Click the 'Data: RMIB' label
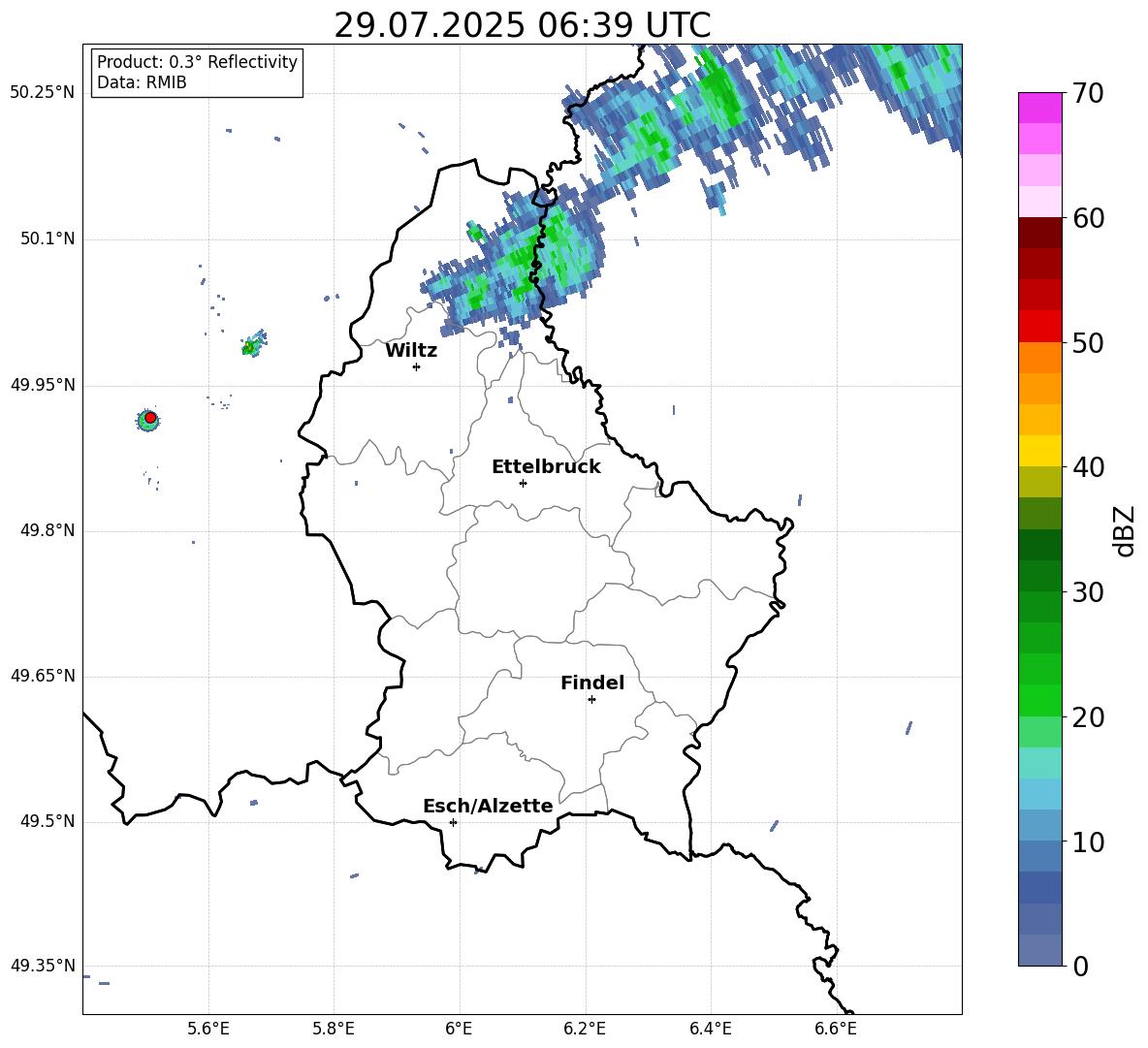This screenshot has width=1148, height=1048. click(142, 82)
